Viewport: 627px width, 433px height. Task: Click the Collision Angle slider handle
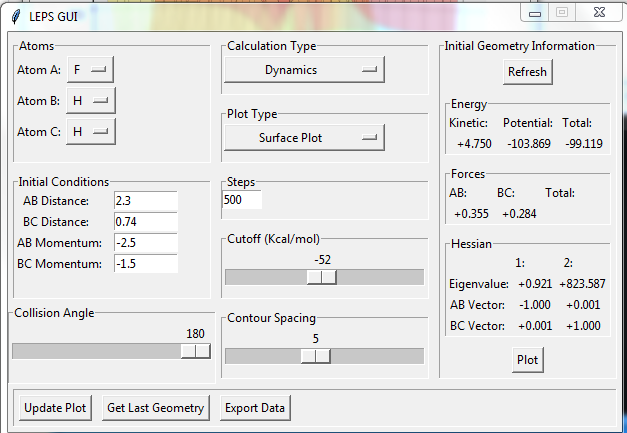coord(196,350)
